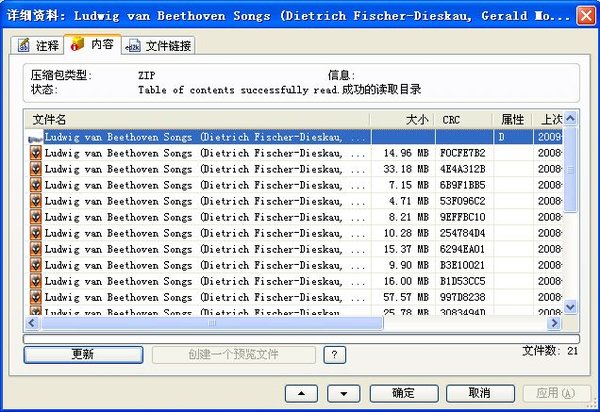This screenshot has width=600, height=412.
Task: Sort list by 属性 column header
Action: [x=512, y=120]
